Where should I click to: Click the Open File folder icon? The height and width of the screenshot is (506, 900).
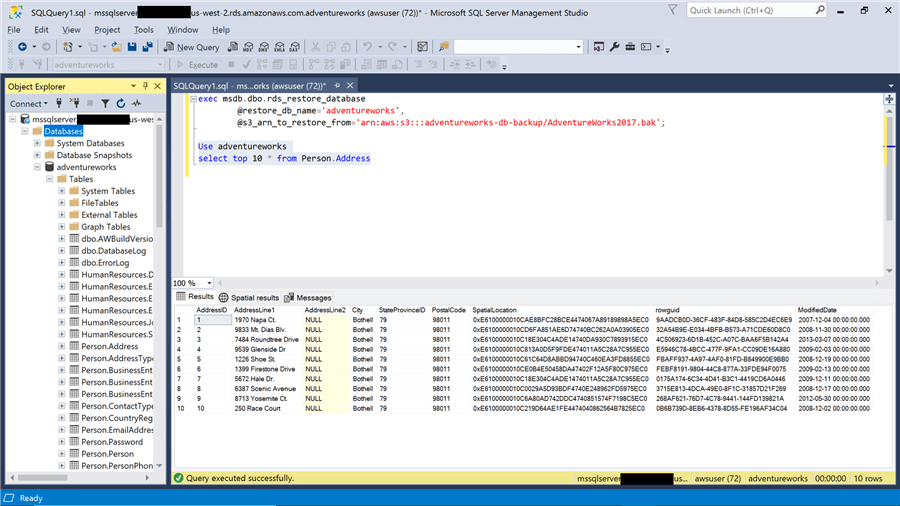point(117,47)
